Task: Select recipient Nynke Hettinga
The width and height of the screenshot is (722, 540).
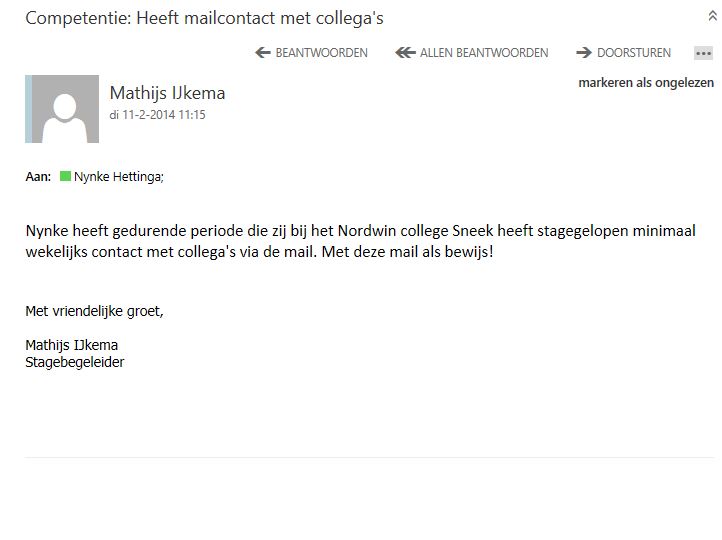Action: 119,177
